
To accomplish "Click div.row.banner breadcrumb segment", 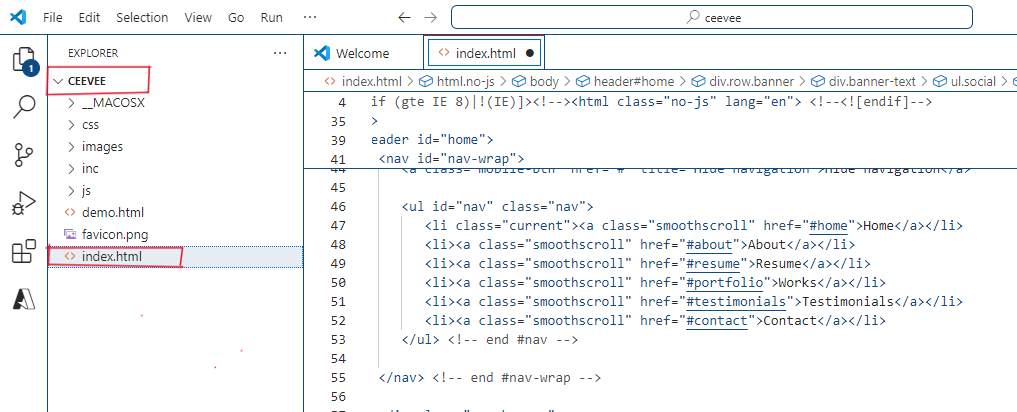I will [751, 81].
